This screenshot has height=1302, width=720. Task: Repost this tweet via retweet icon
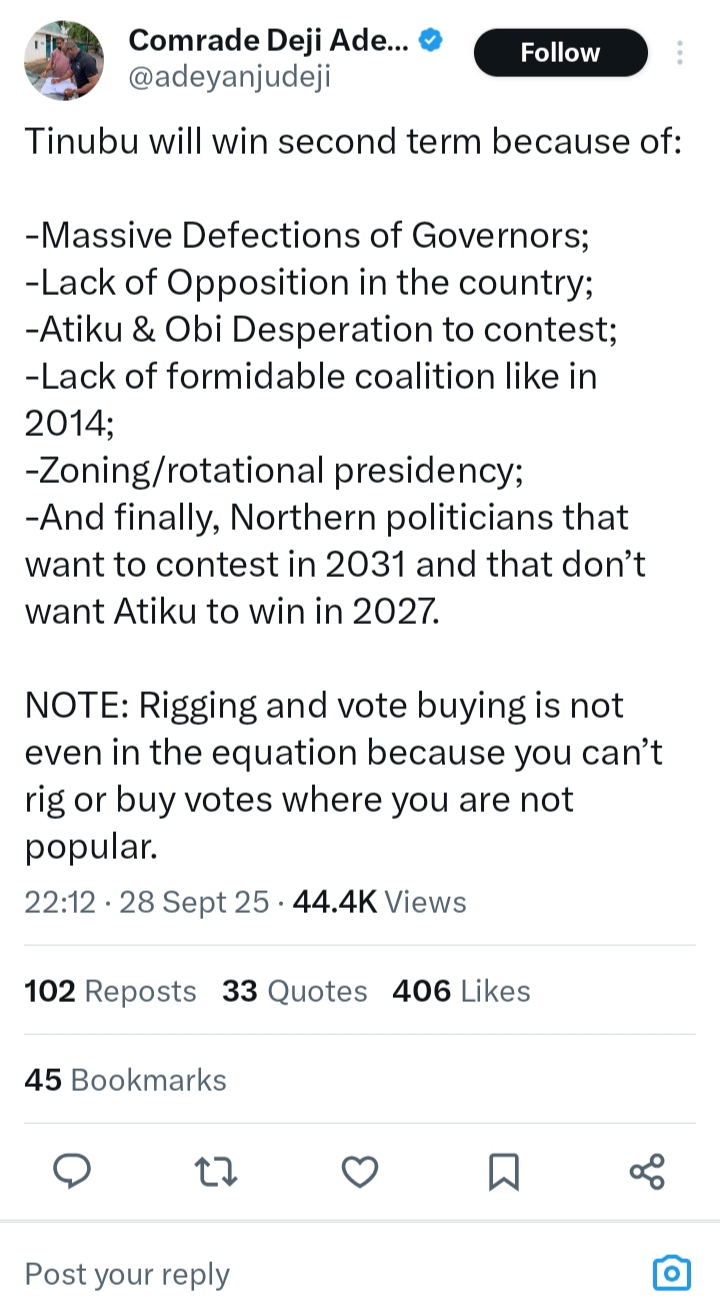tap(216, 1171)
